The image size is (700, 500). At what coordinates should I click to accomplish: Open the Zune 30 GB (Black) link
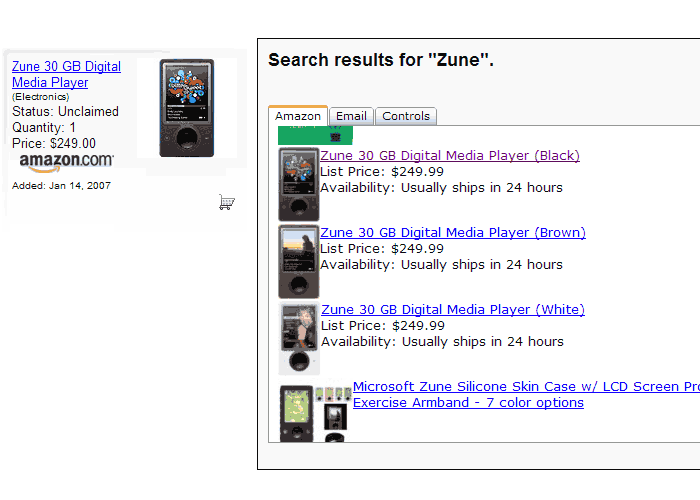[450, 155]
